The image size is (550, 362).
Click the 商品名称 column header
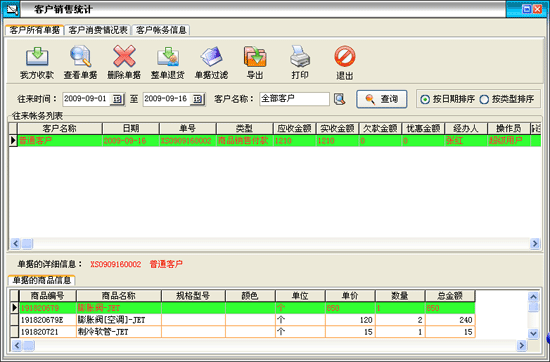119,296
